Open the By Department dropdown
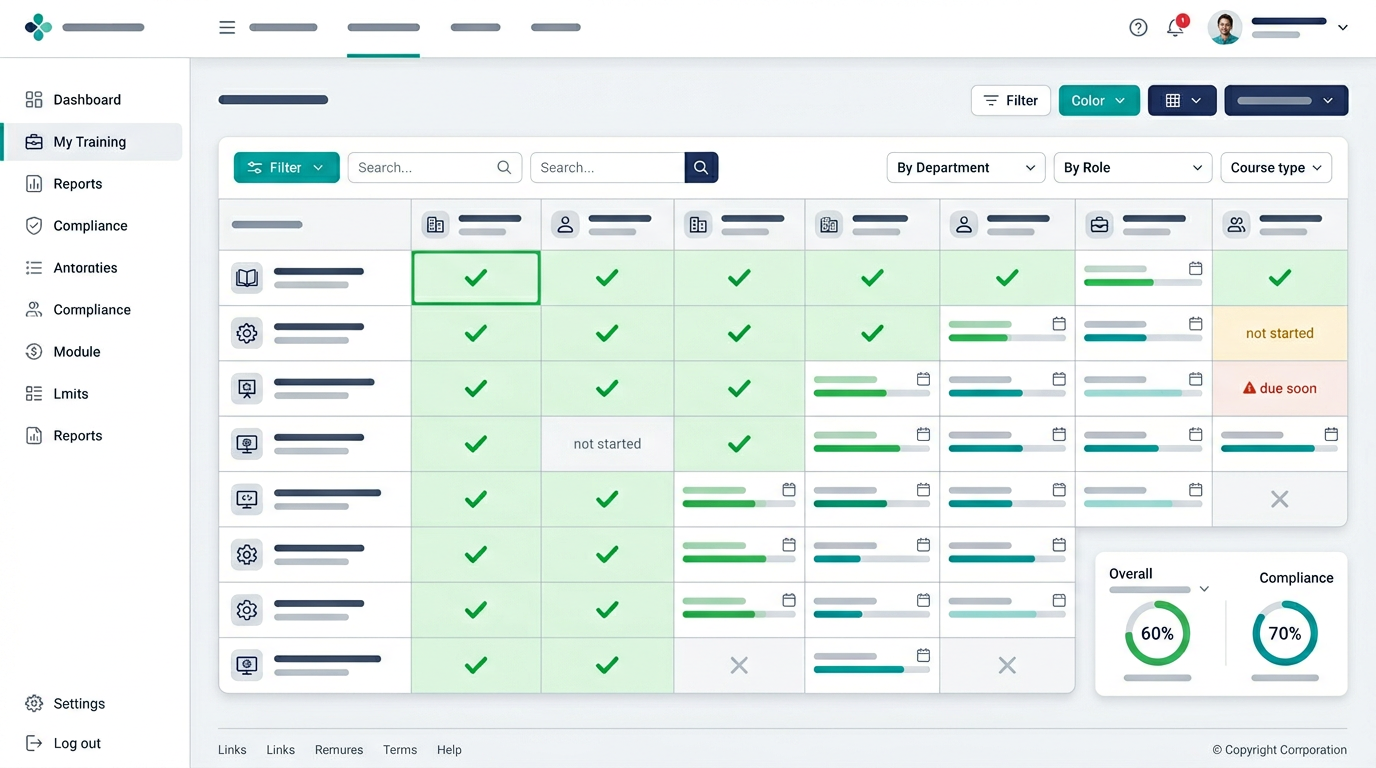 (x=966, y=168)
